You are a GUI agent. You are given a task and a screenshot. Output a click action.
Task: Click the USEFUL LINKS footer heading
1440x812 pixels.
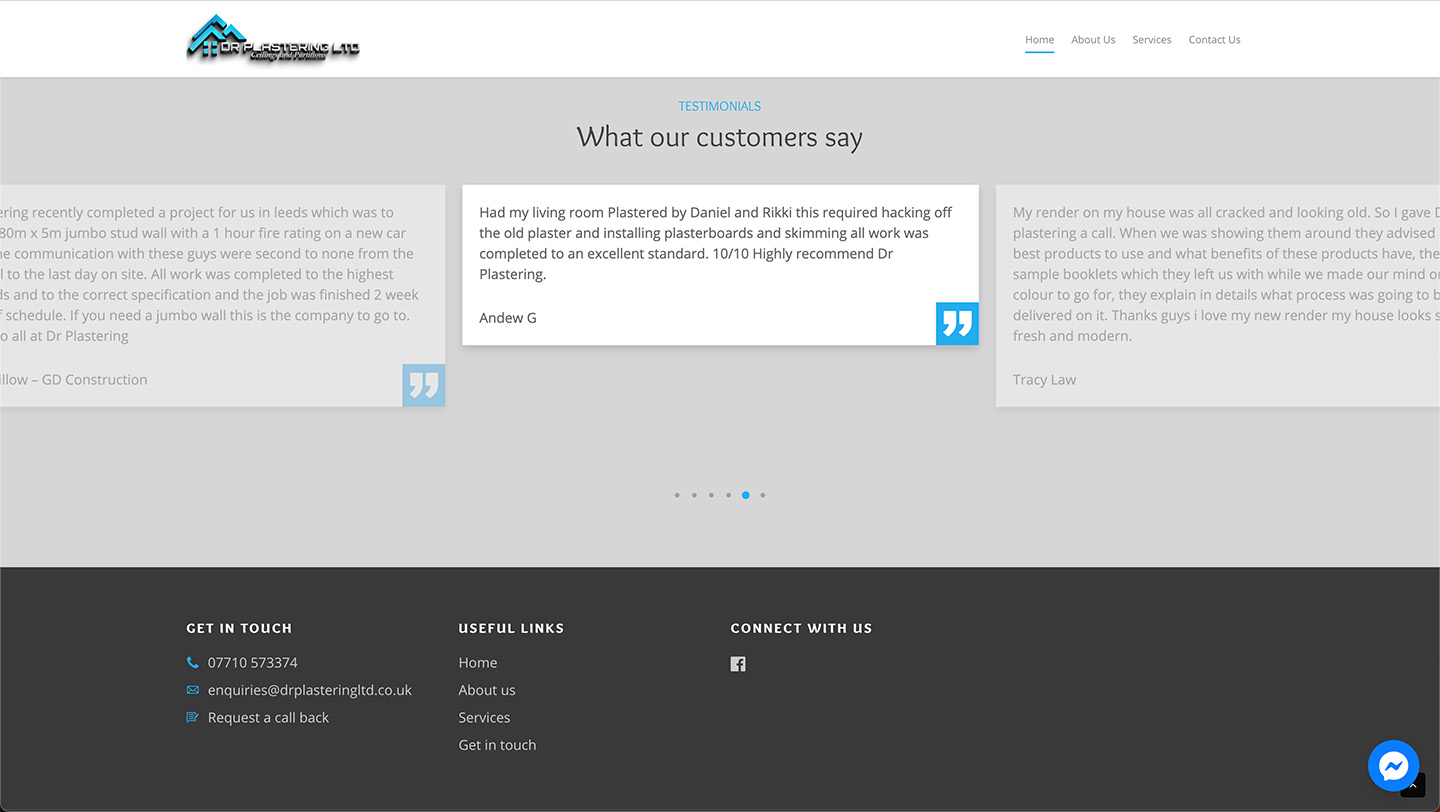click(511, 628)
